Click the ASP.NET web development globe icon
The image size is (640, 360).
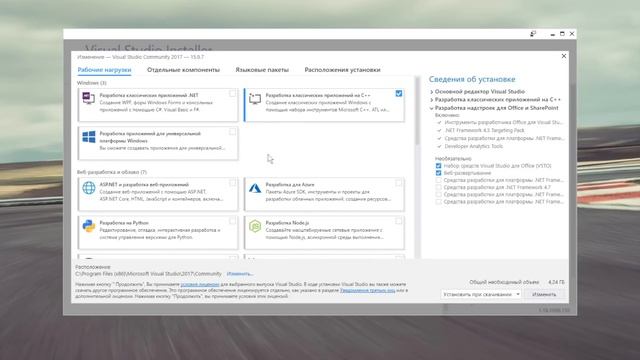point(89,187)
